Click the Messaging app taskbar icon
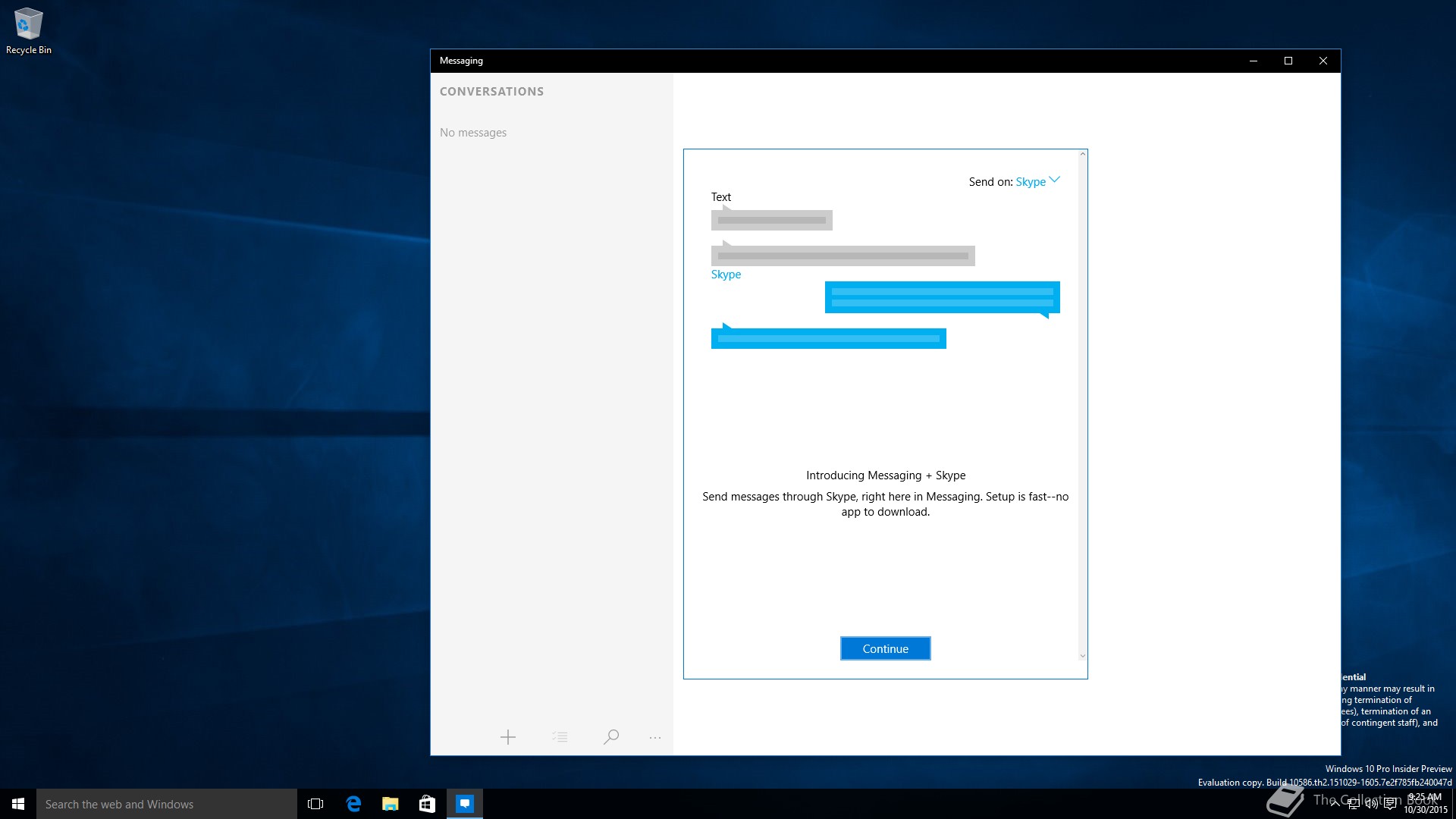1456x819 pixels. (x=465, y=804)
